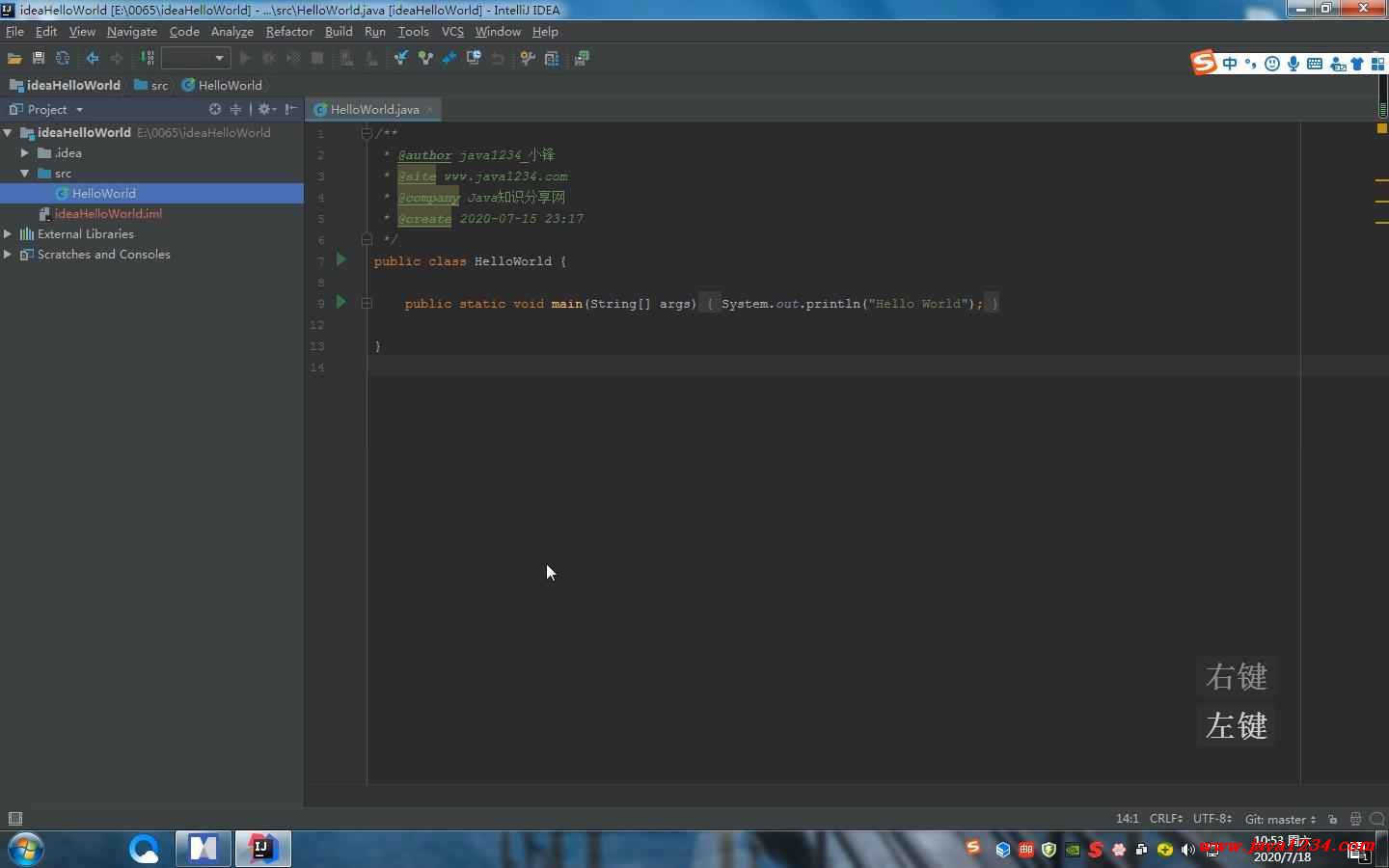The height and width of the screenshot is (868, 1389).
Task: Click the volume speaker tray icon
Action: pyautogui.click(x=1187, y=850)
